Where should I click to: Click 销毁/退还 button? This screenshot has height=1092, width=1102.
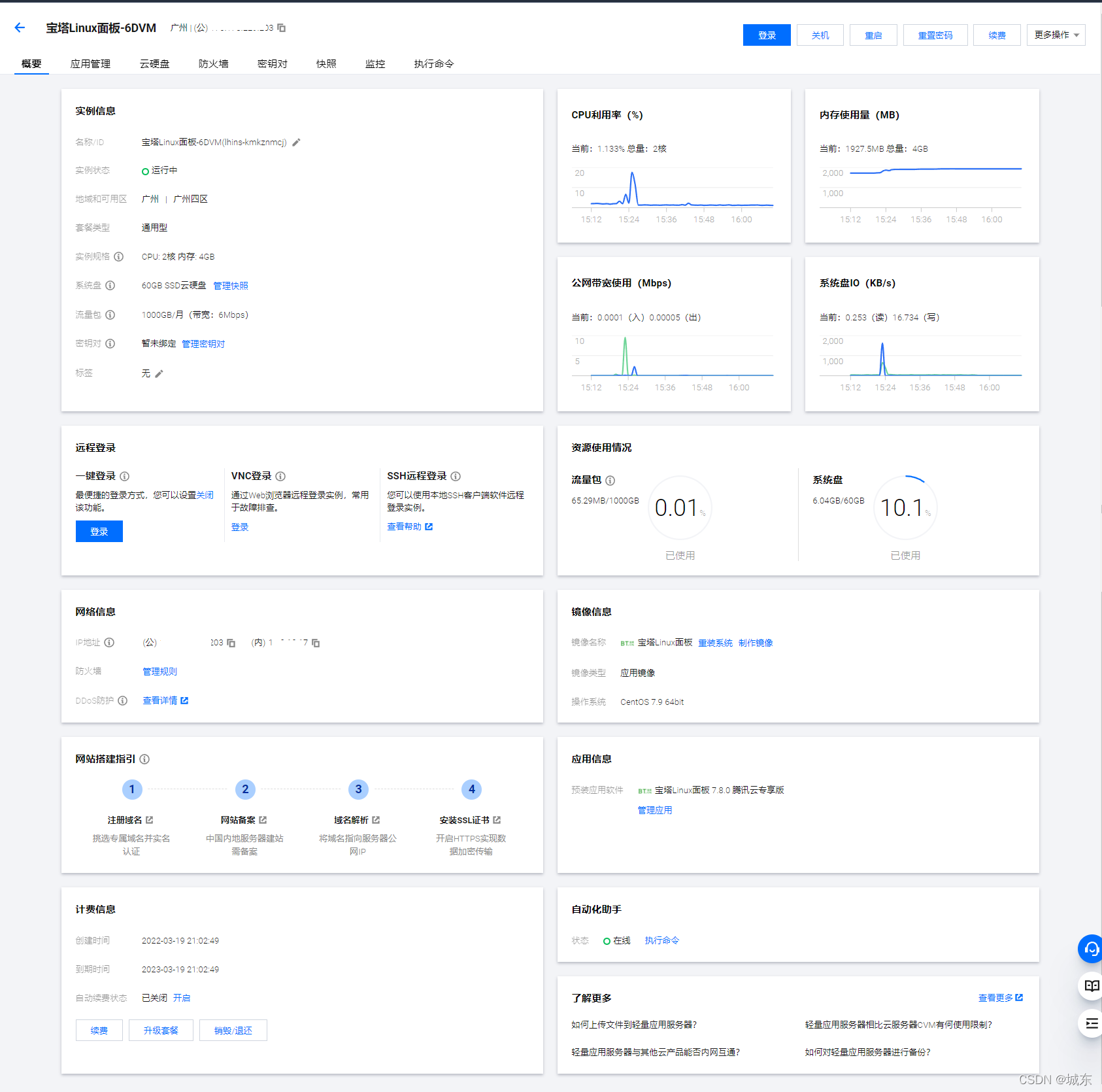pos(233,1030)
